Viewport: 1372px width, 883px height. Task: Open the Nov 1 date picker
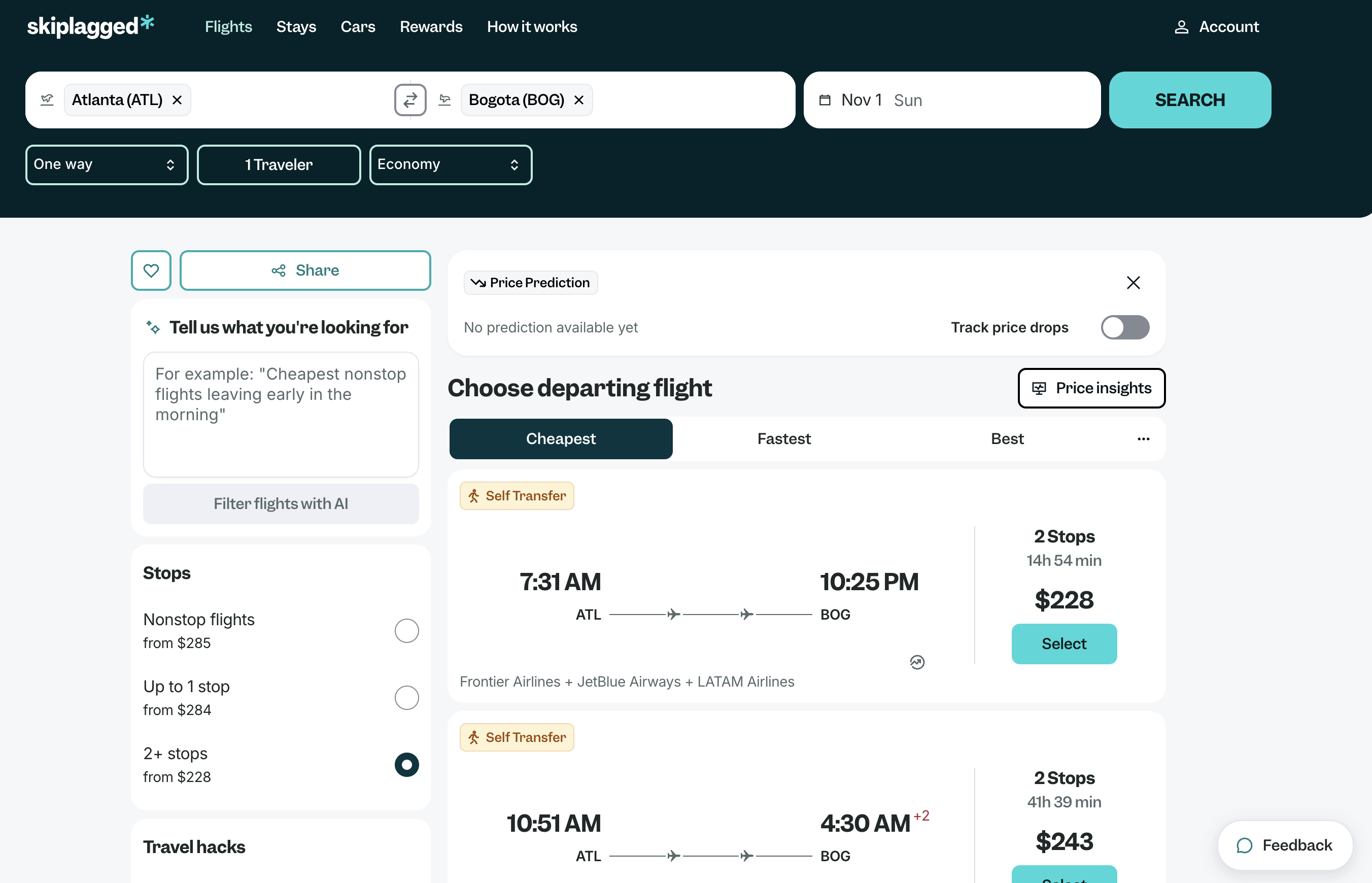pyautogui.click(x=952, y=100)
